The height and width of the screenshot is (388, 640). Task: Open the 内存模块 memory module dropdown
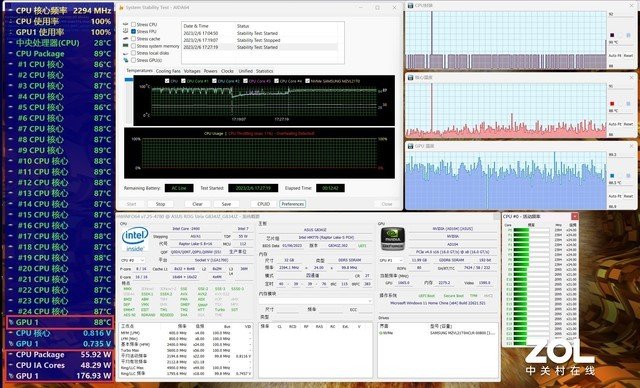click(x=315, y=301)
